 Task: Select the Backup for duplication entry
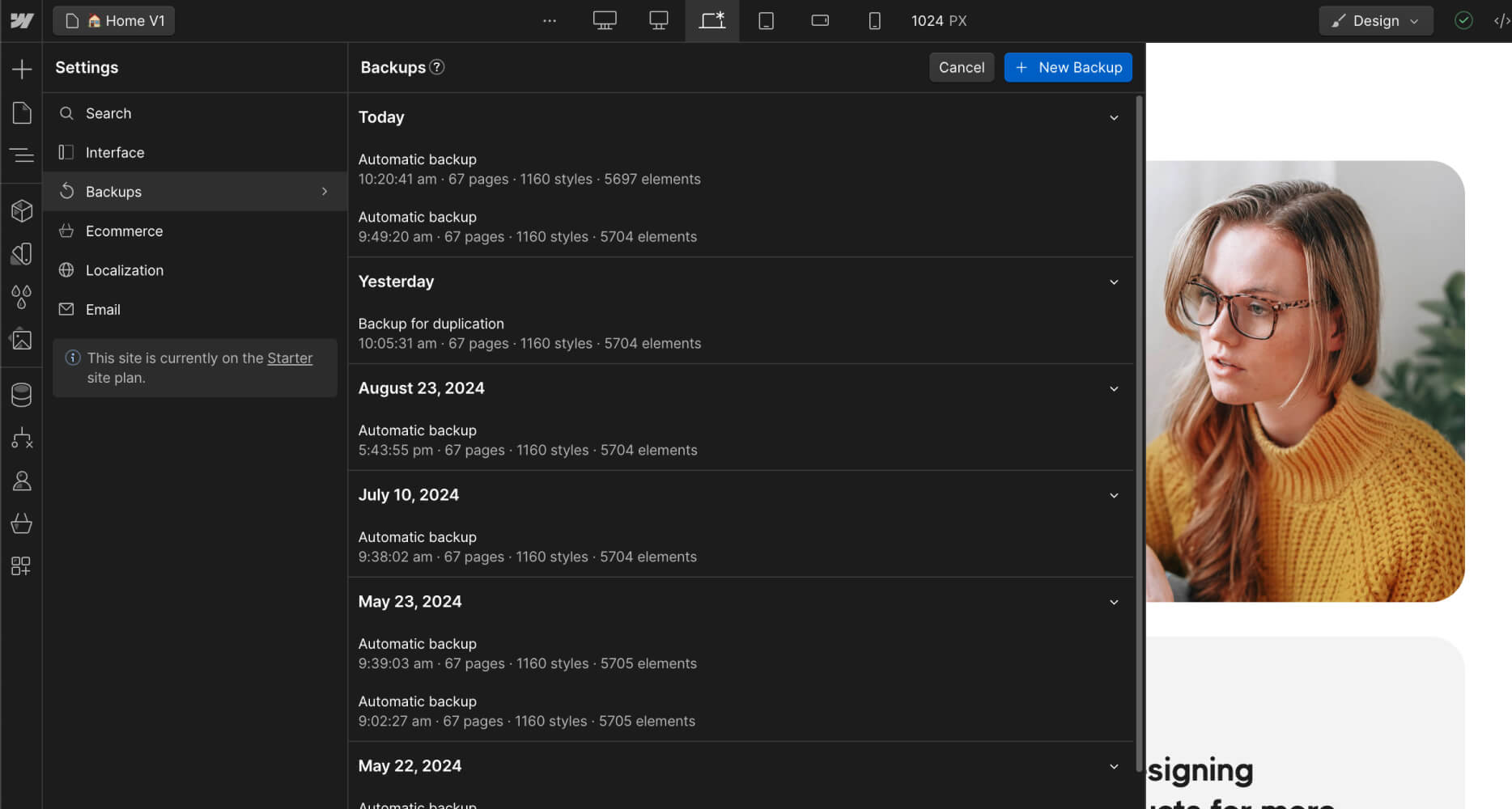(741, 333)
